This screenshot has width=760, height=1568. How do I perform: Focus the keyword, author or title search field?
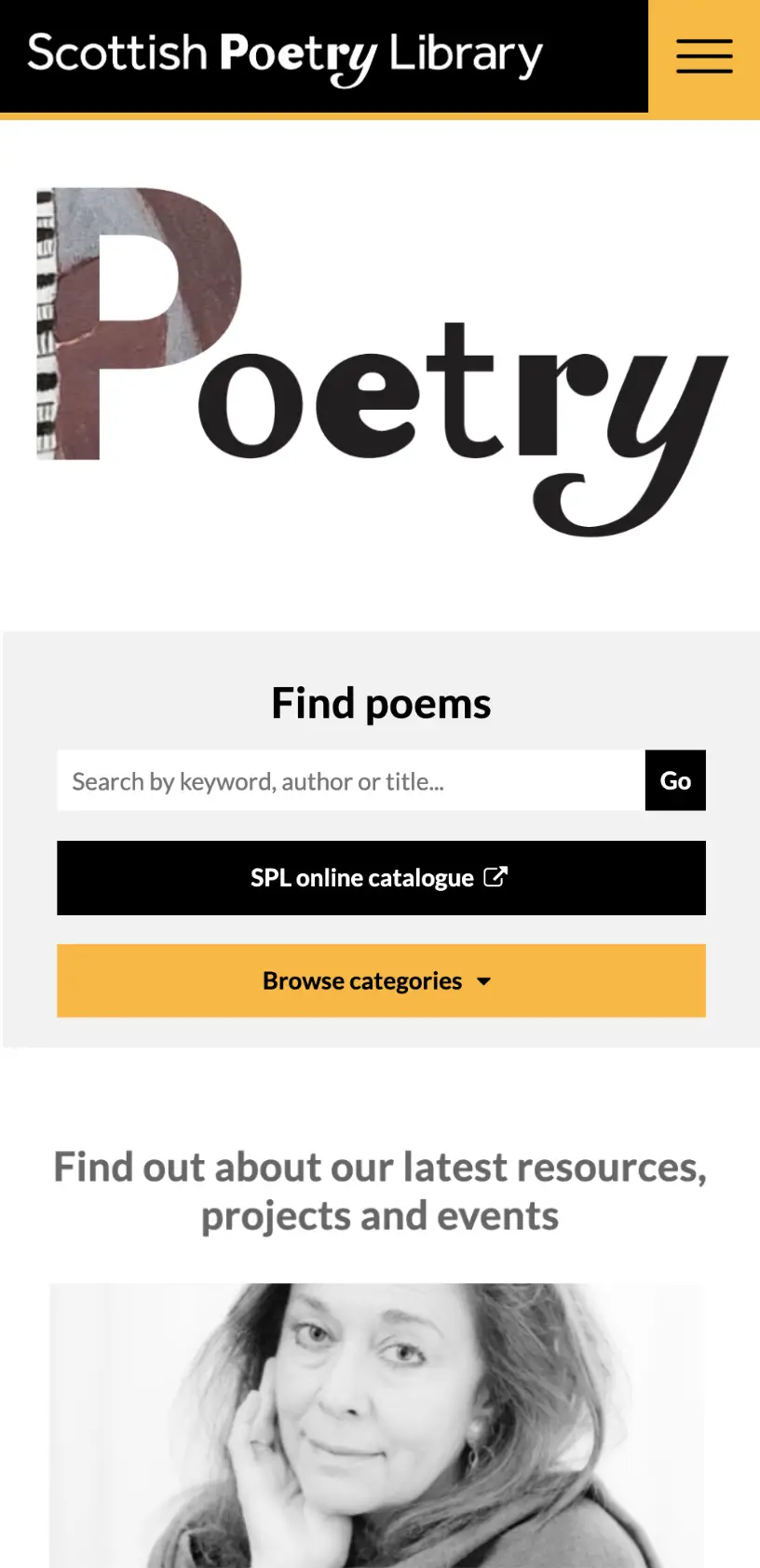click(x=350, y=780)
